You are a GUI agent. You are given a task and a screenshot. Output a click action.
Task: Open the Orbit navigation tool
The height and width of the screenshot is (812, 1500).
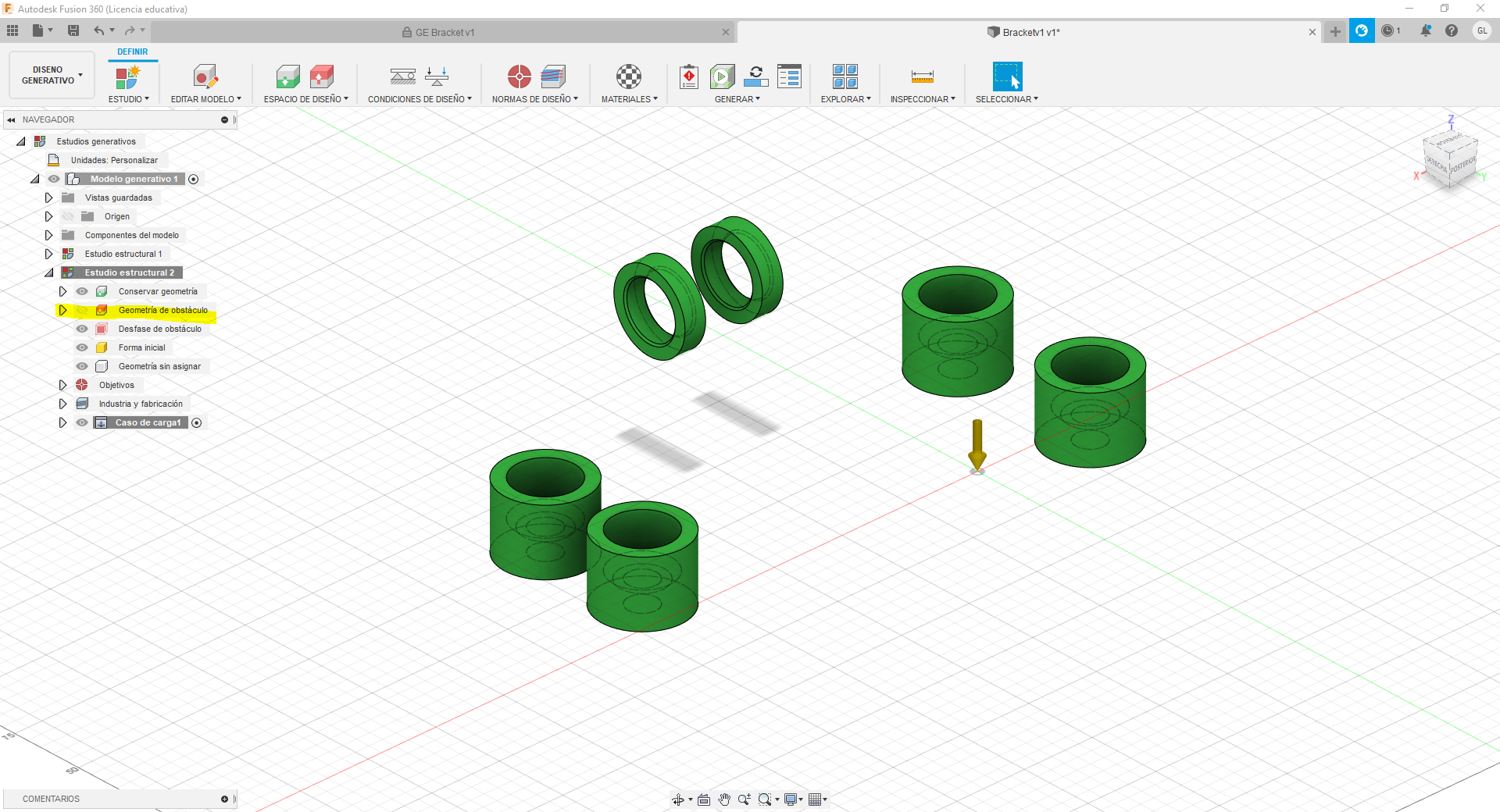point(678,799)
